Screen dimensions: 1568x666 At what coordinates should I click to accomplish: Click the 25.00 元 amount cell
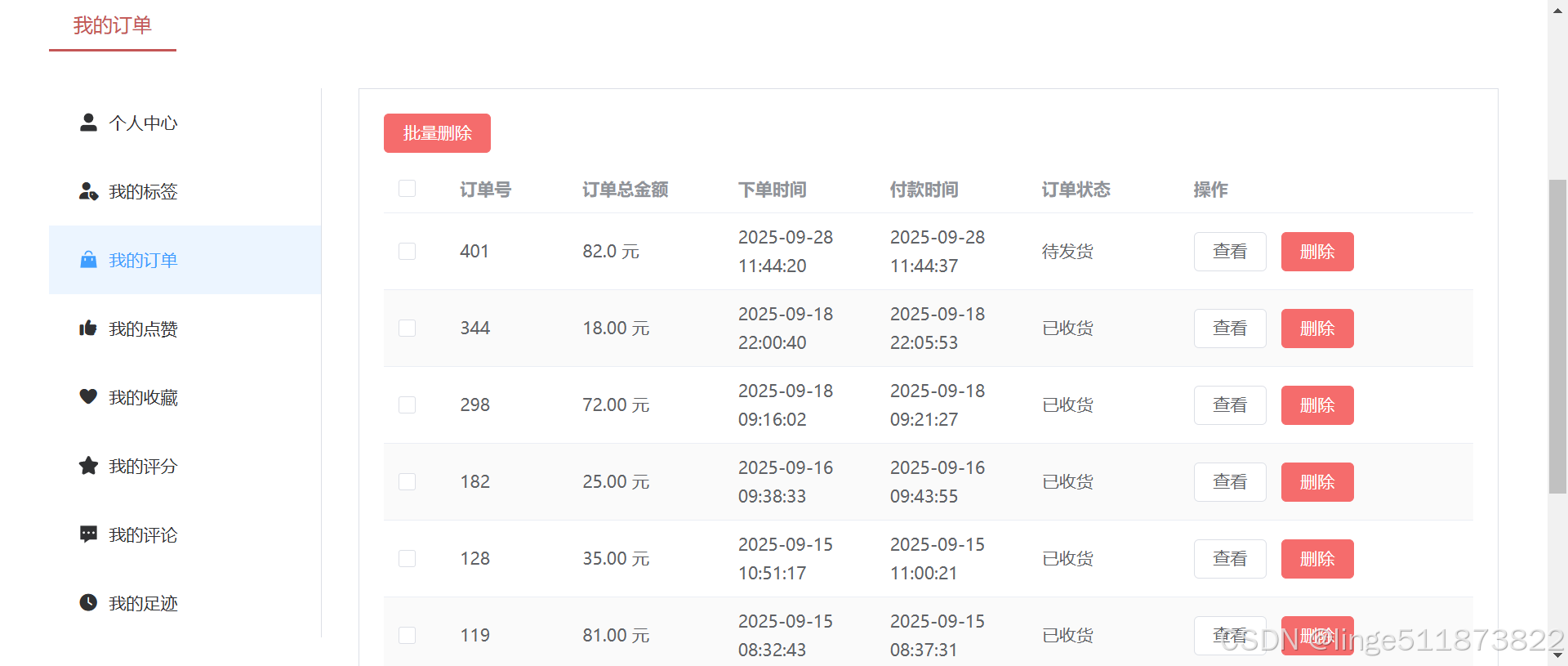pos(616,482)
